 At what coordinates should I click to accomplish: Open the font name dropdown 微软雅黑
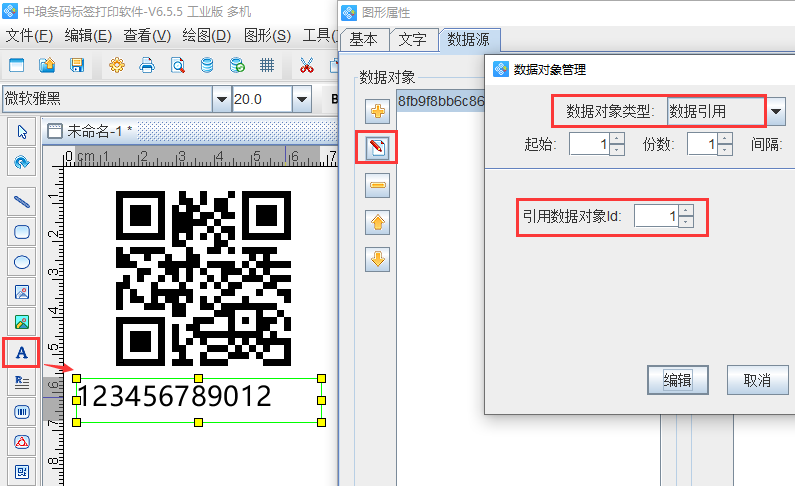(x=221, y=99)
